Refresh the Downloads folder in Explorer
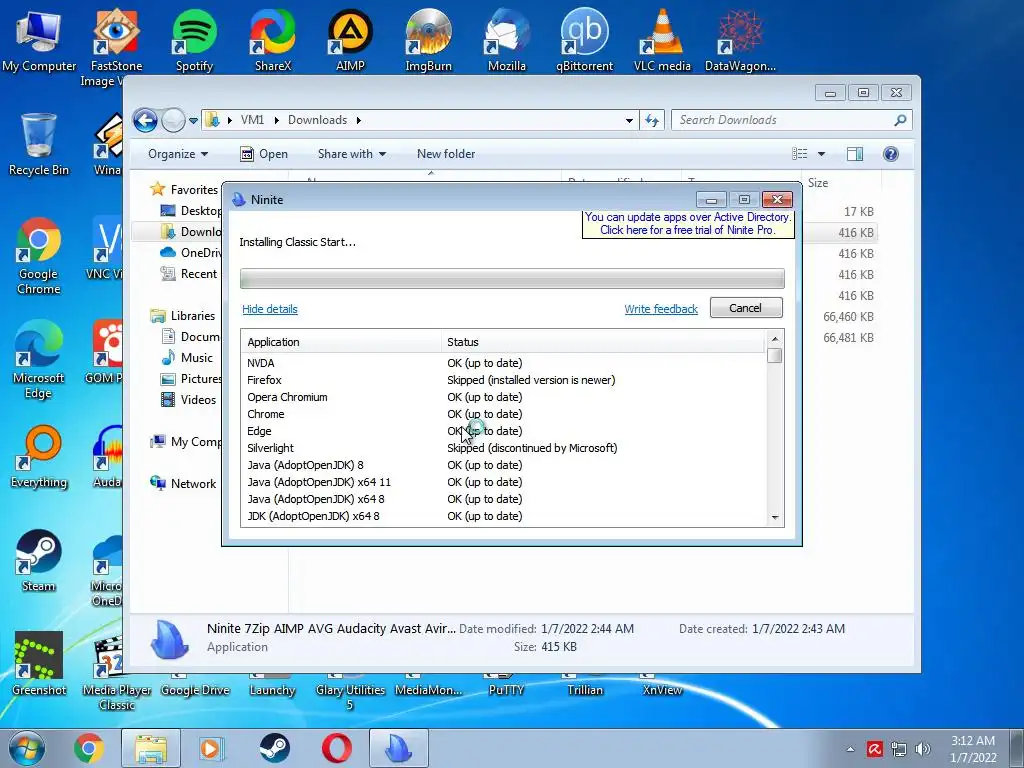The width and height of the screenshot is (1024, 768). [652, 120]
